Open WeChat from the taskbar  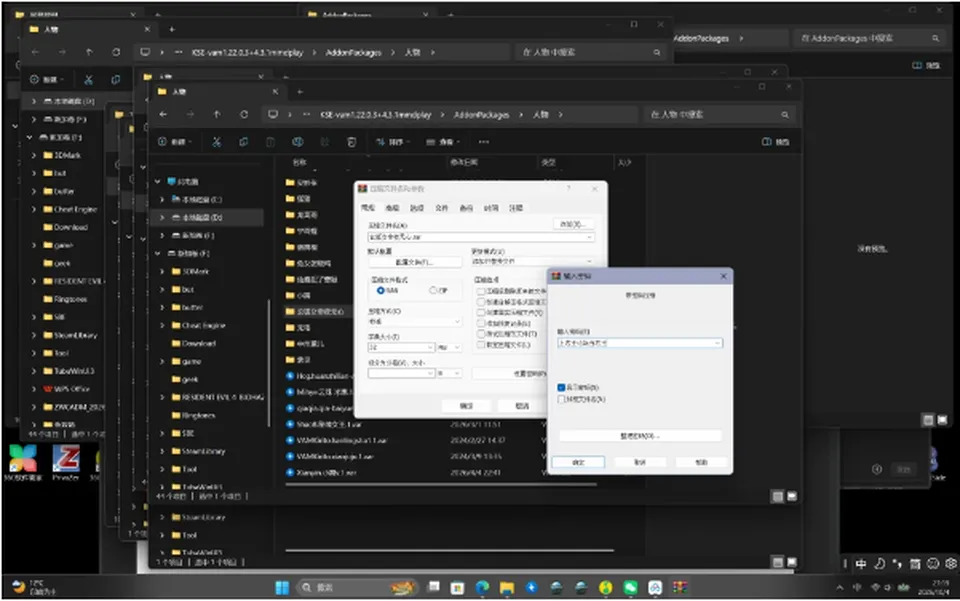coord(631,588)
